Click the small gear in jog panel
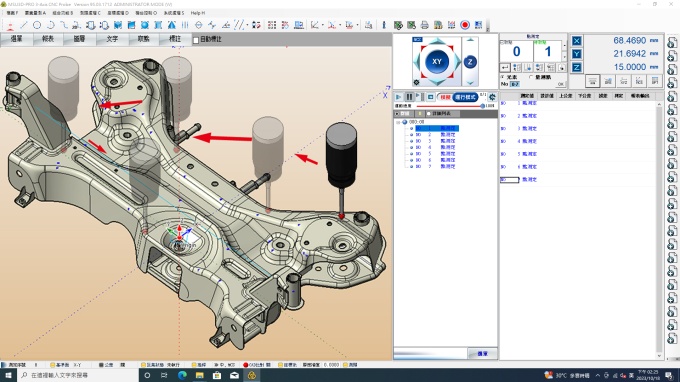The image size is (680, 382). (416, 82)
